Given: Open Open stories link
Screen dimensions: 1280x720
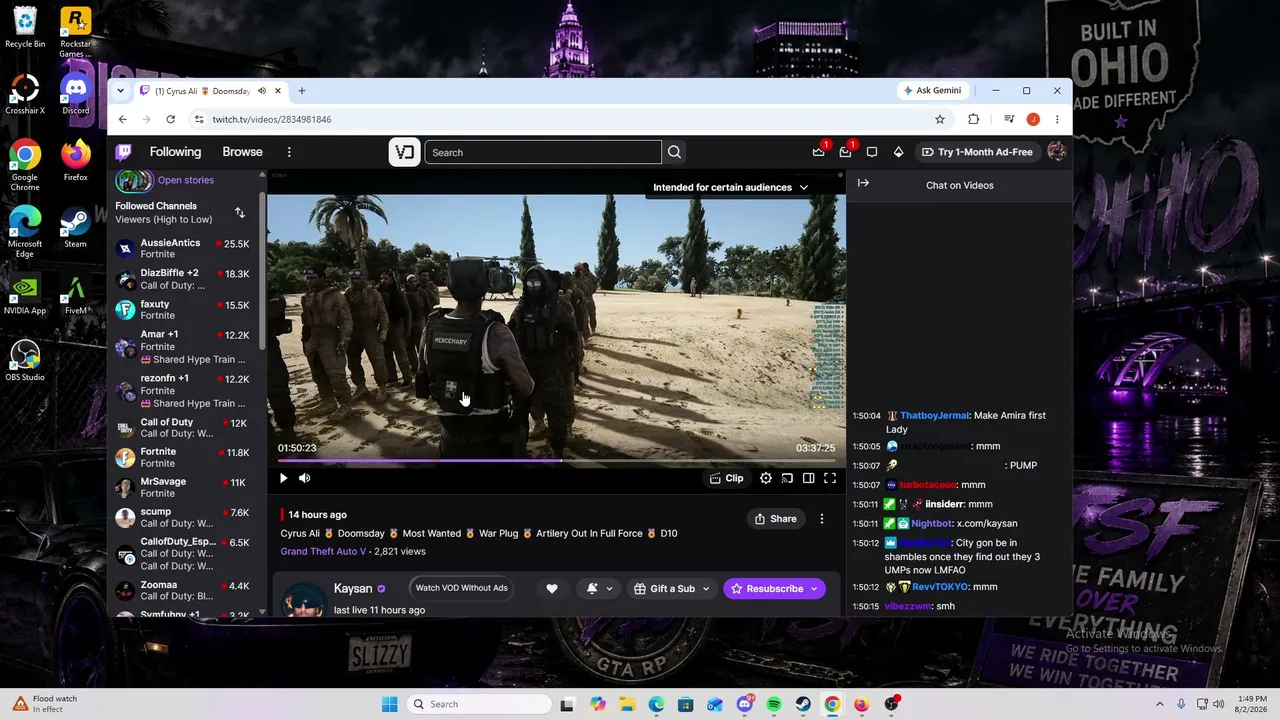Looking at the screenshot, I should tap(185, 180).
